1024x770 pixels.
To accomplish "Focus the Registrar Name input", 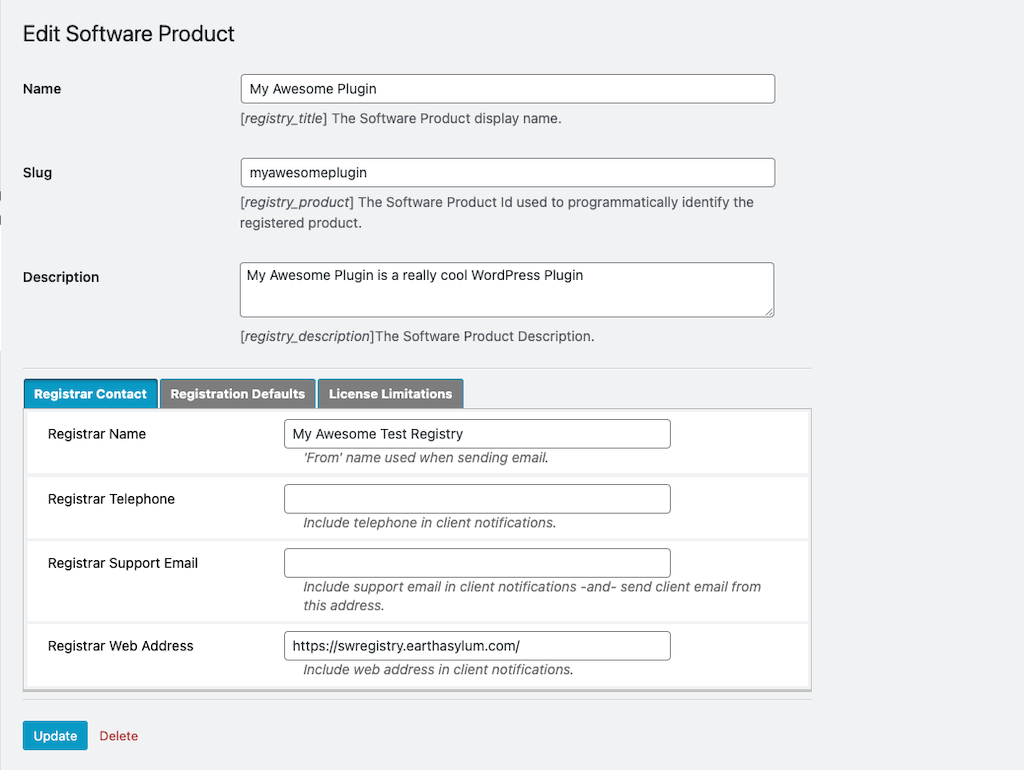I will tap(477, 434).
